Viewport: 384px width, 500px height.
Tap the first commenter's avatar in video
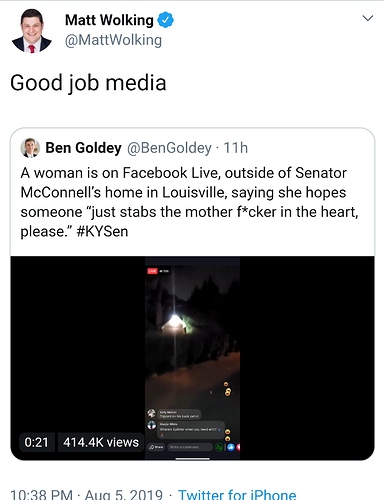tap(152, 414)
